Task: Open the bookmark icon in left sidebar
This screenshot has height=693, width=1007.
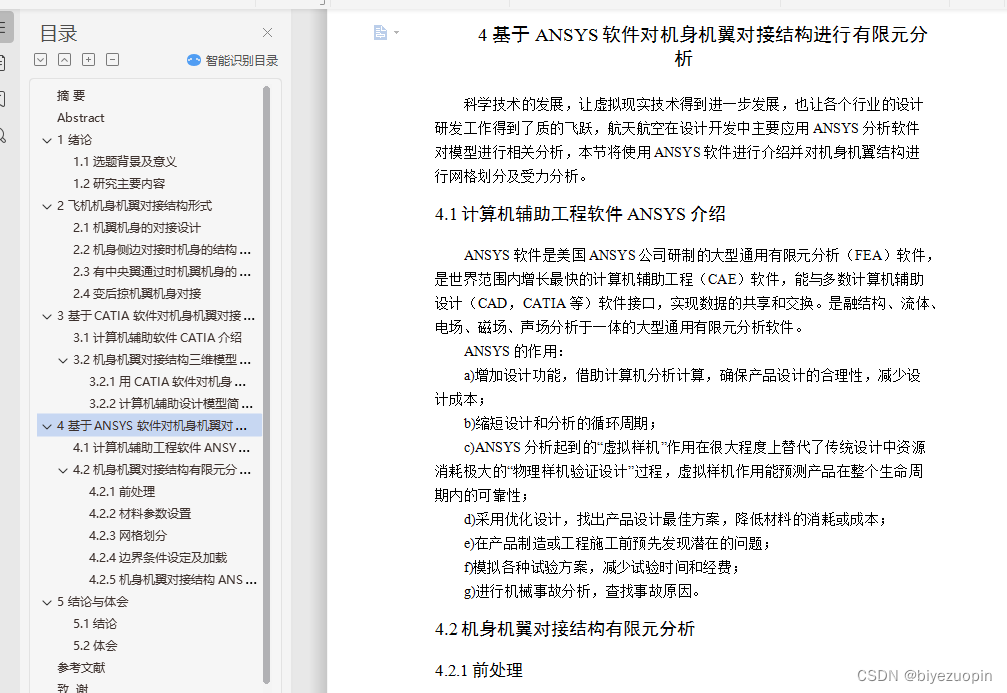Action: [3, 99]
